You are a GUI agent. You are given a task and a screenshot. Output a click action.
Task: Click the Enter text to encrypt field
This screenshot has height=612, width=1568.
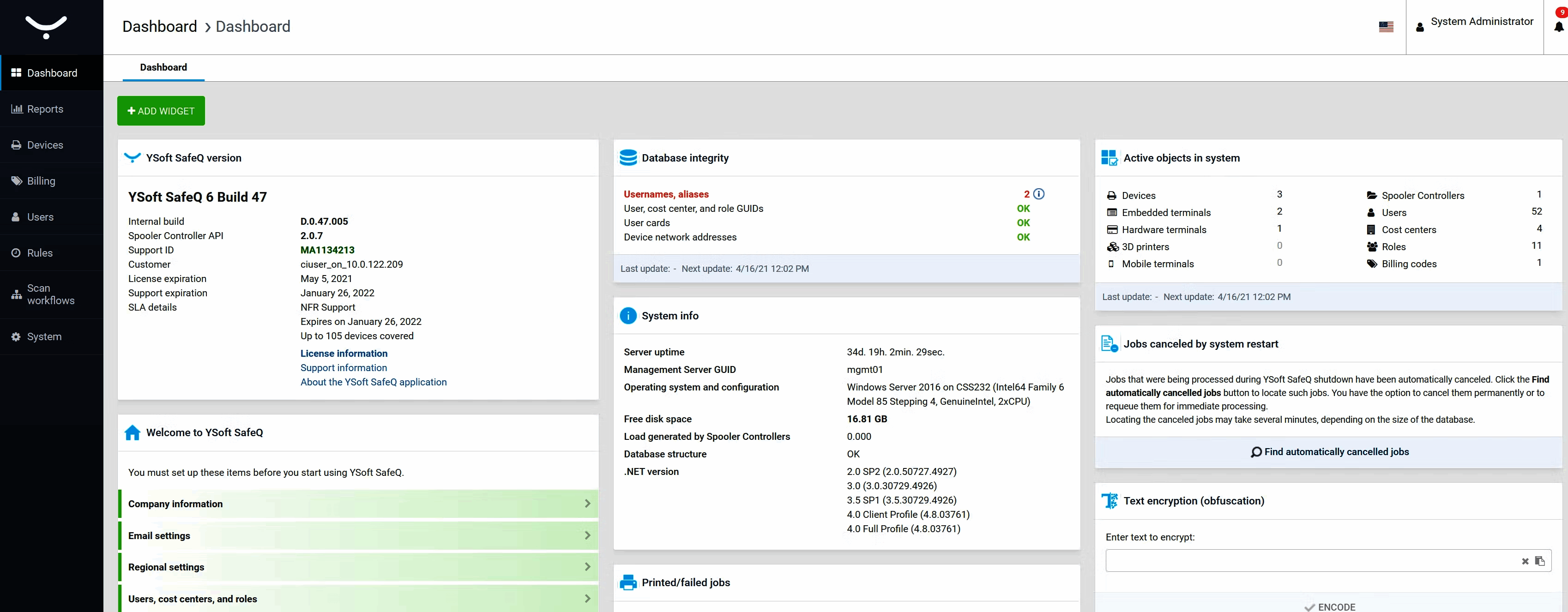(1309, 561)
